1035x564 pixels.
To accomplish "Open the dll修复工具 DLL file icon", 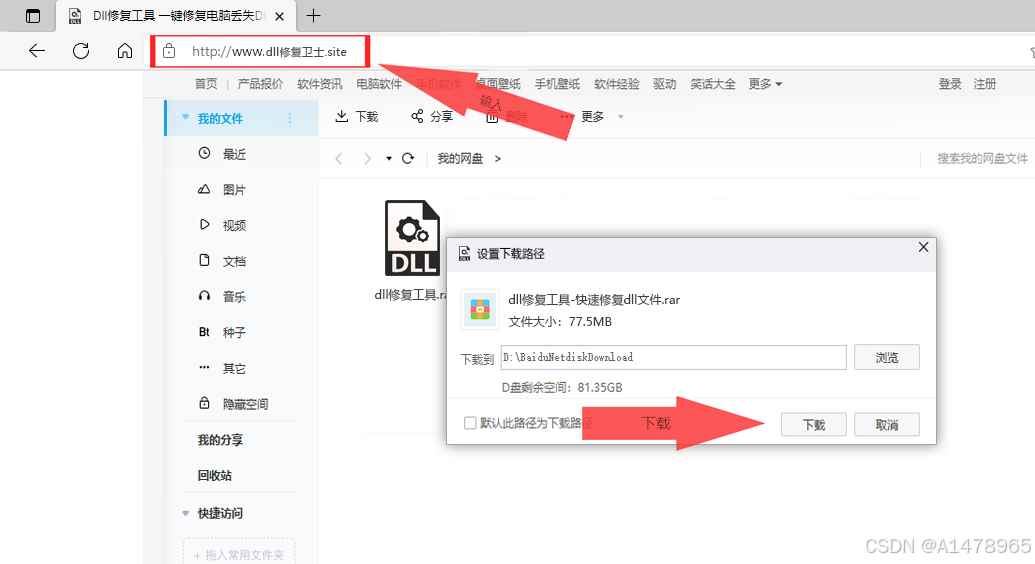I will [x=411, y=238].
